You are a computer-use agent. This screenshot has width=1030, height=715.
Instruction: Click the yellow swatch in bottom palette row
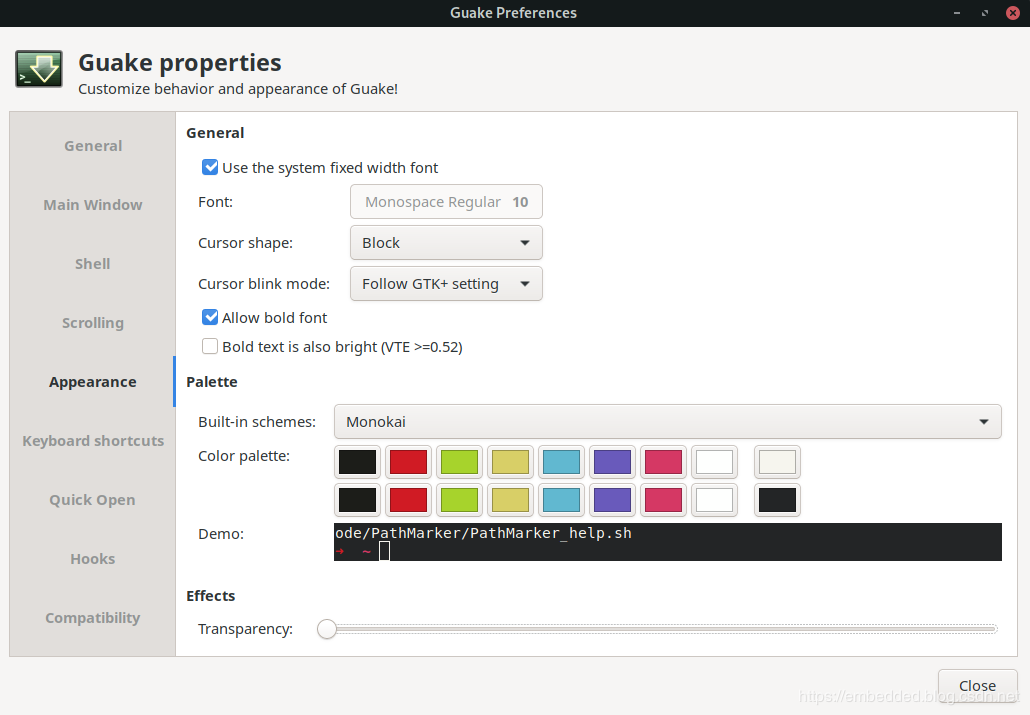pos(510,500)
